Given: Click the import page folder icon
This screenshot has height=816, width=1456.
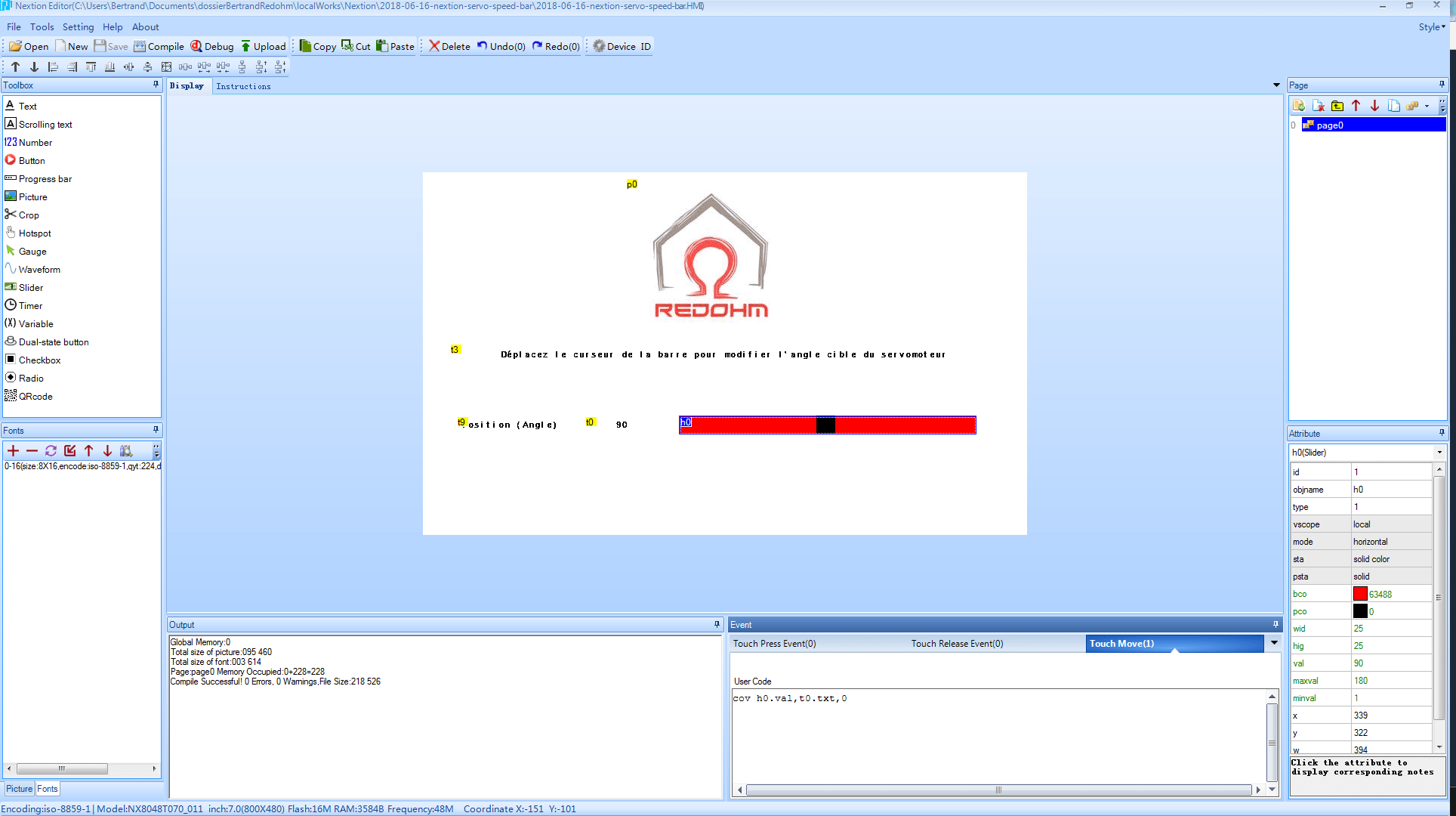Looking at the screenshot, I should click(x=1337, y=106).
